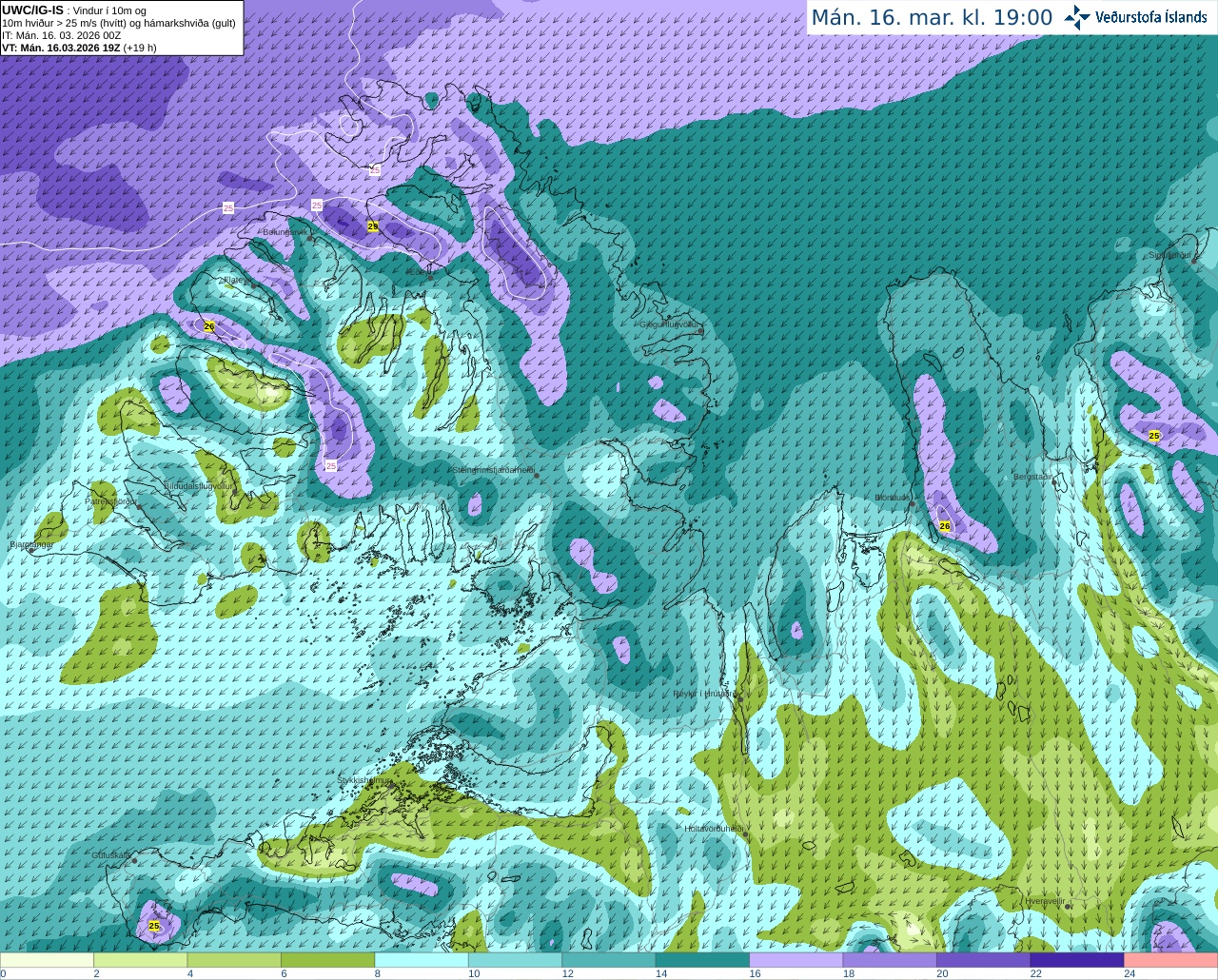
Task: Click the 12–14 m/s legend swatch
Action: point(609,960)
